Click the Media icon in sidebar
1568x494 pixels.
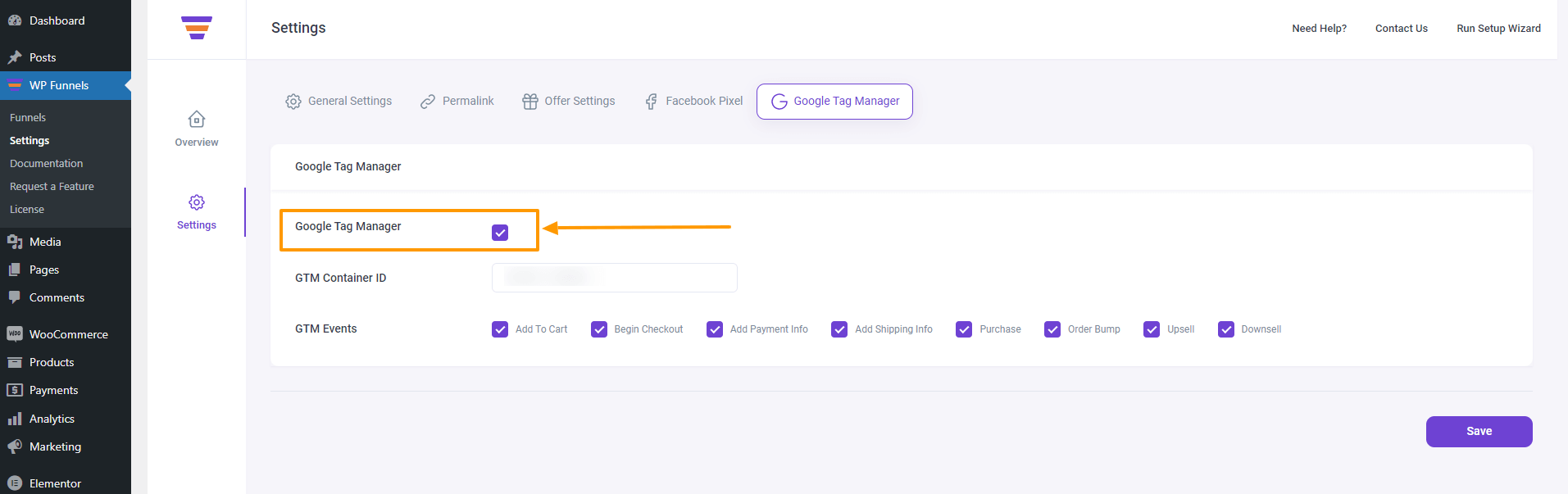[15, 242]
